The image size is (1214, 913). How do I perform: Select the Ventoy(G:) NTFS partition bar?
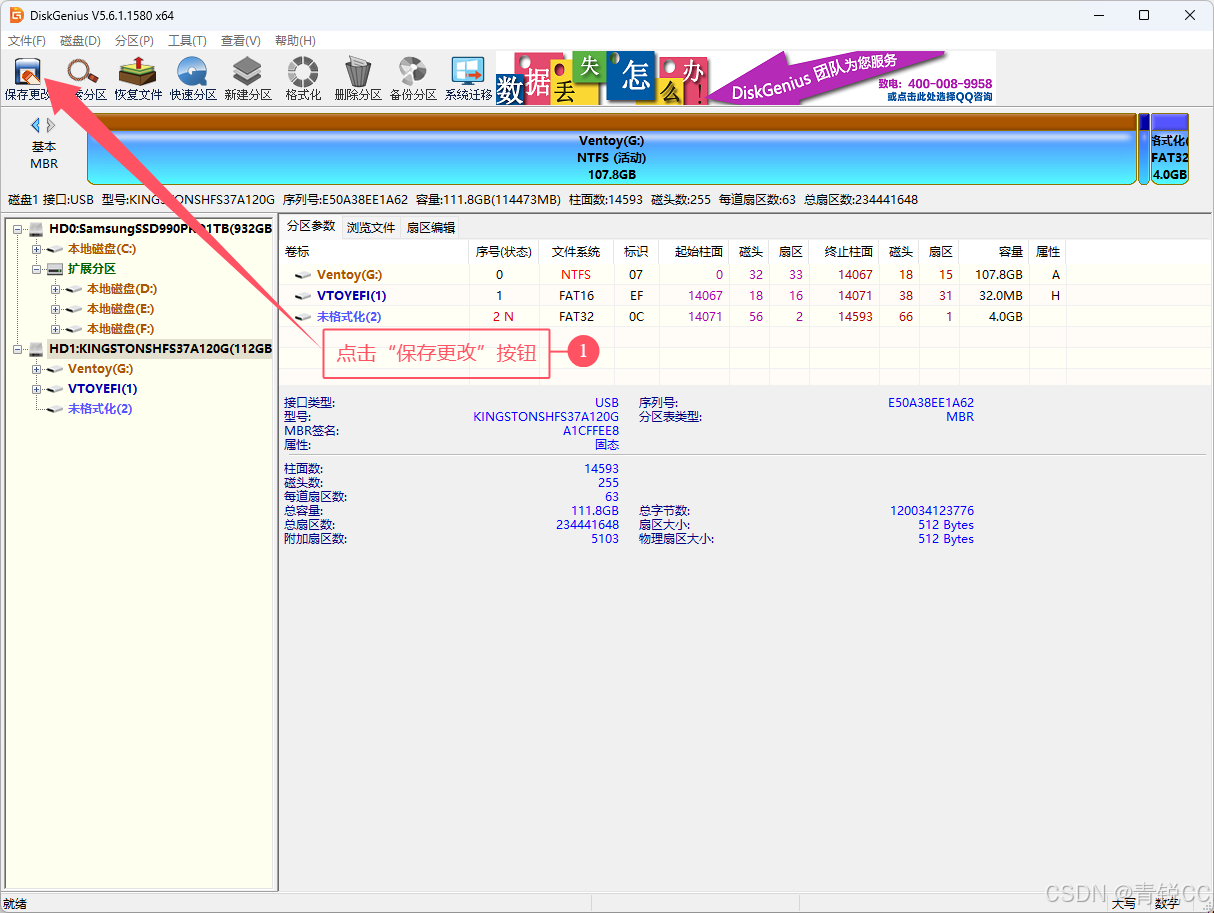point(612,149)
